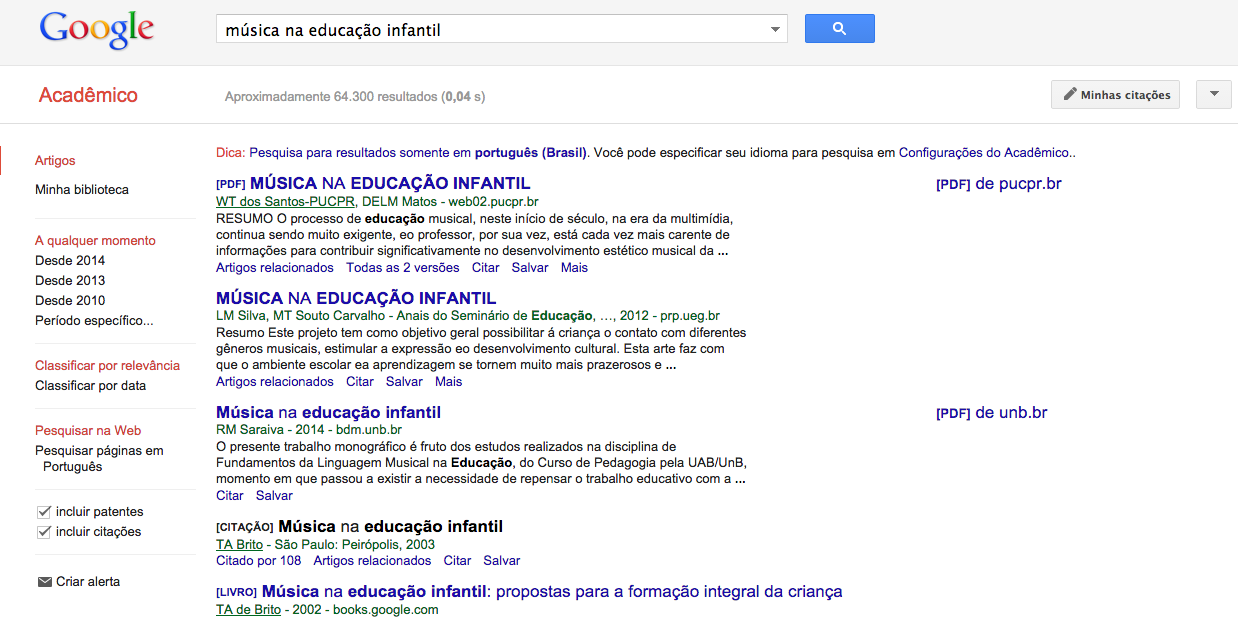
Task: Artigos relacionados for first result
Action: click(x=275, y=268)
